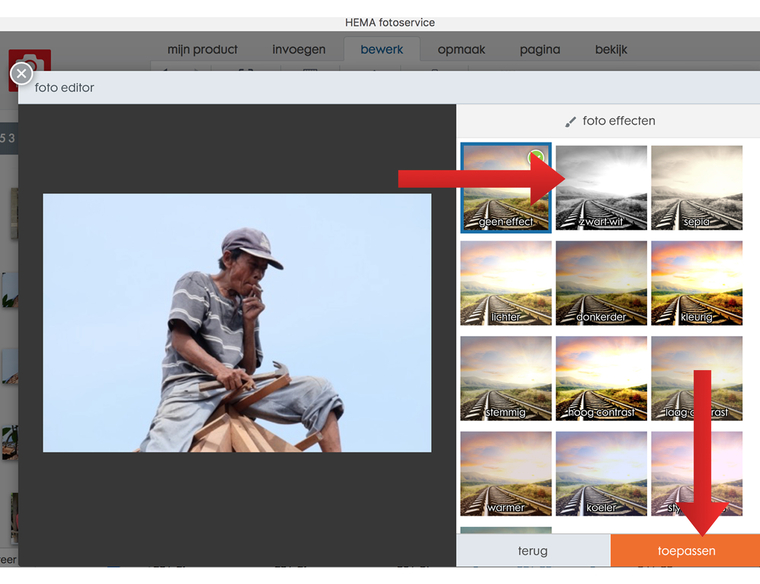Select the geen effect thumbnail
This screenshot has width=760, height=584.
point(506,188)
